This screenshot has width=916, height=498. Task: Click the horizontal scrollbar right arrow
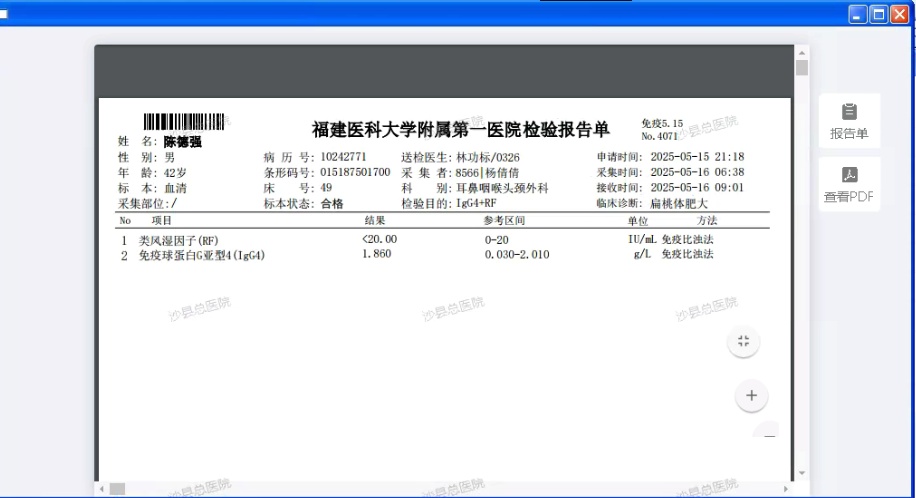(x=786, y=489)
